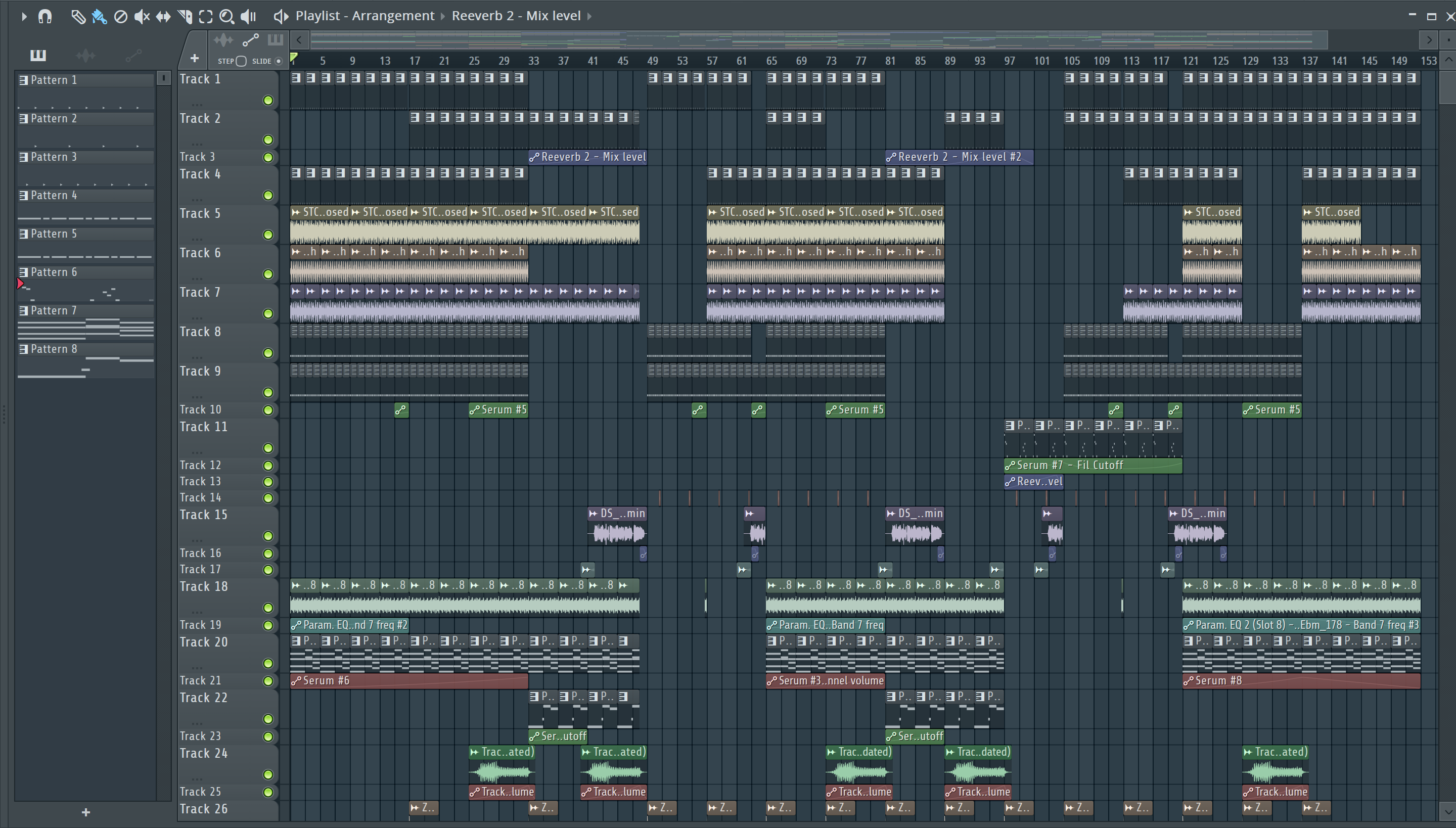Show automation clips in the picker panel
This screenshot has height=828, width=1456.
(x=133, y=55)
